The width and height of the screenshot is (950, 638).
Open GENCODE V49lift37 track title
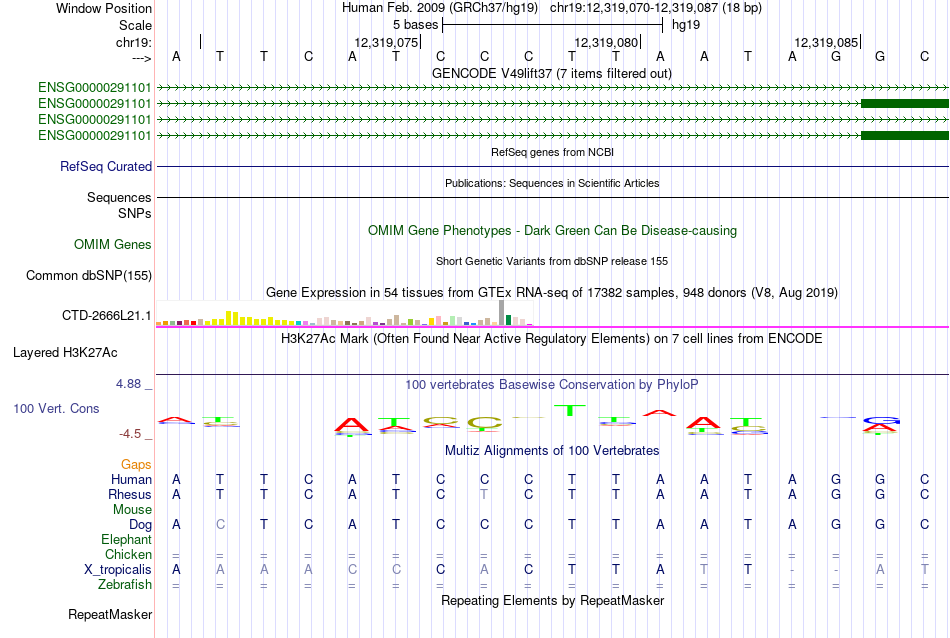[x=552, y=73]
